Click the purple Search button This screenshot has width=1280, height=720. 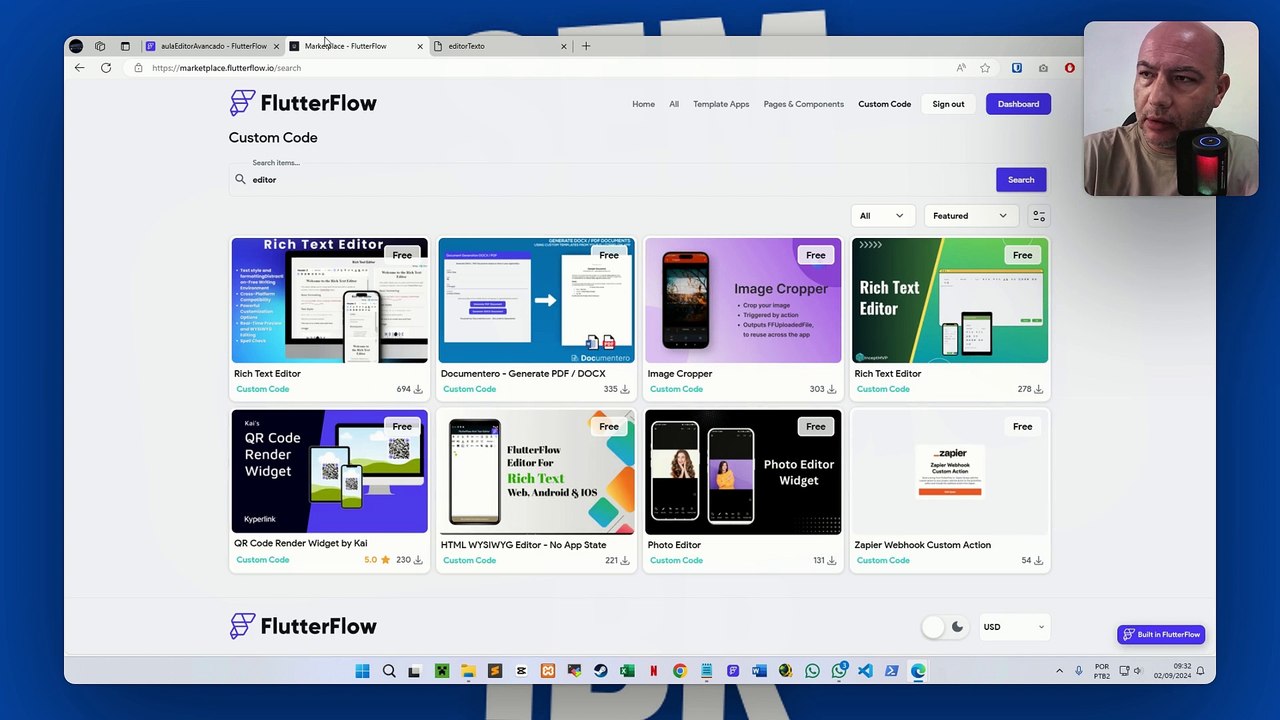tap(1021, 180)
